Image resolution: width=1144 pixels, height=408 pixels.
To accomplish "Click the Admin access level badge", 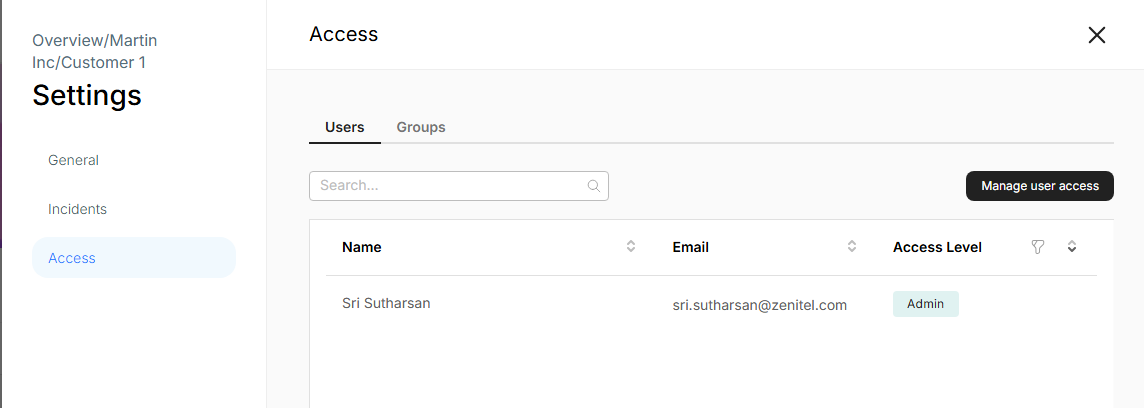I will pyautogui.click(x=926, y=304).
